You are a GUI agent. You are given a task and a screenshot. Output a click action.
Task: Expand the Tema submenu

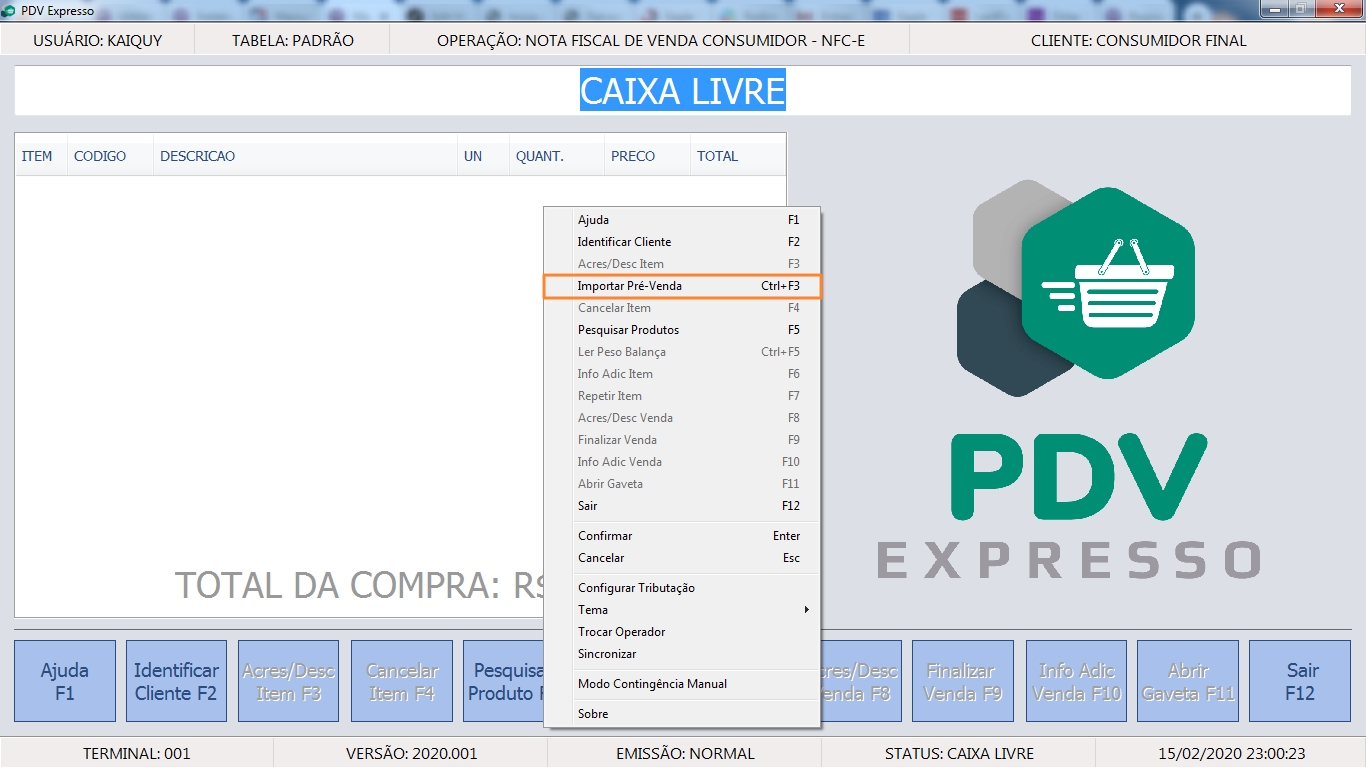[x=681, y=610]
